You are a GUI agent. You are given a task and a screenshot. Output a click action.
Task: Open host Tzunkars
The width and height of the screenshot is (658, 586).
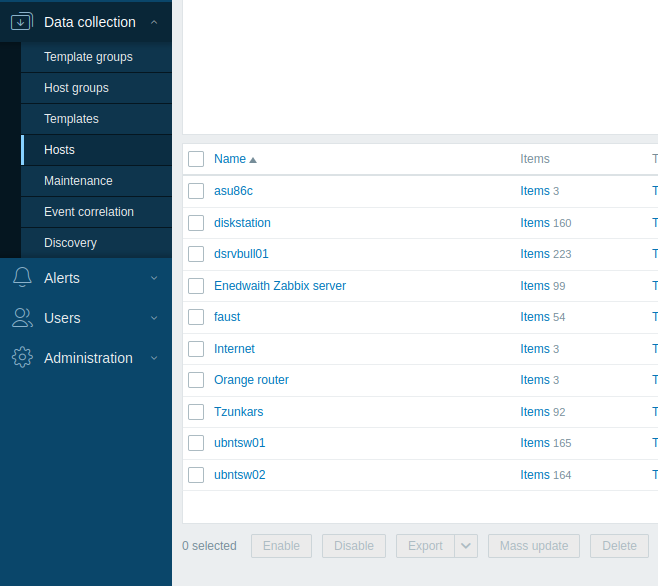[238, 412]
